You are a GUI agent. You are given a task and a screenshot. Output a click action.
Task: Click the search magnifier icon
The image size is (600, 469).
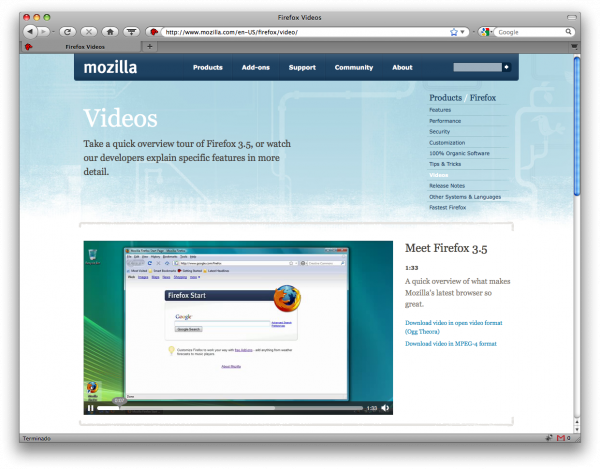coord(569,32)
